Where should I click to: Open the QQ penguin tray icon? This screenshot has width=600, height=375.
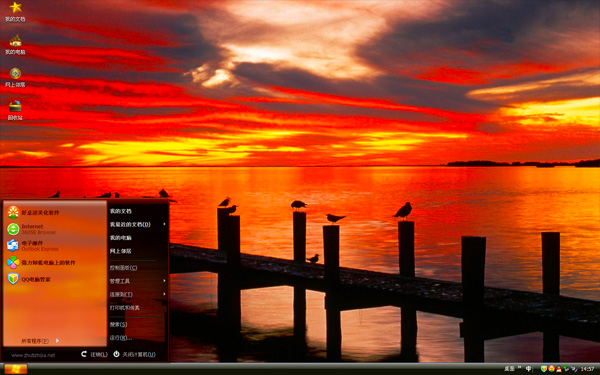point(559,369)
